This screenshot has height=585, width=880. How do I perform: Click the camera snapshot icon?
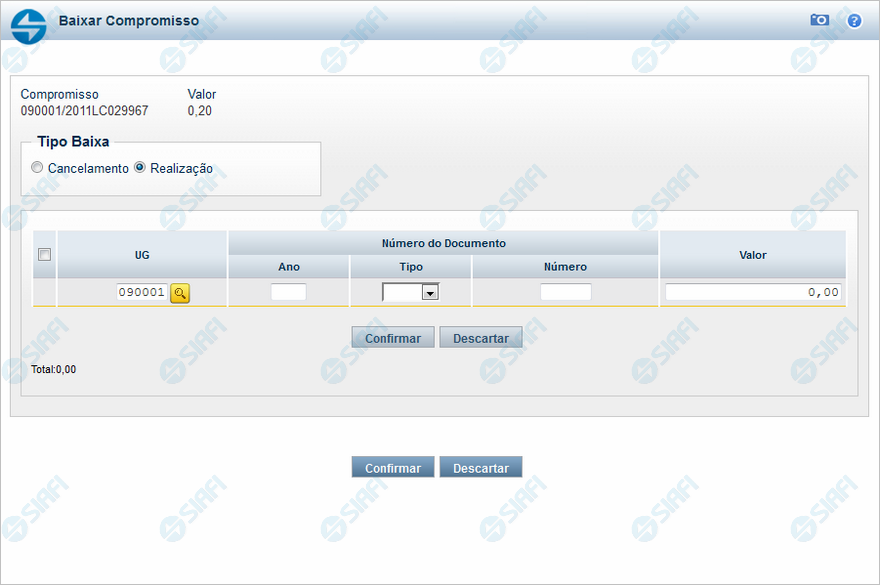(820, 20)
